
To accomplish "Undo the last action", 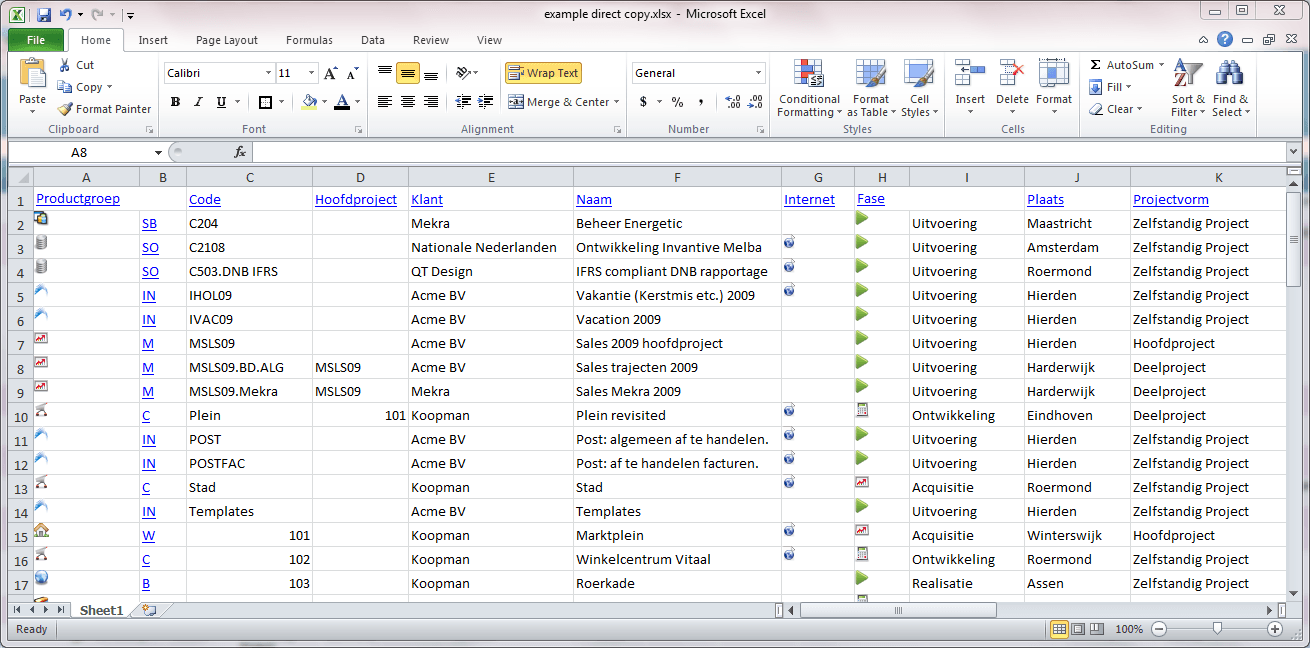I will click(x=66, y=15).
